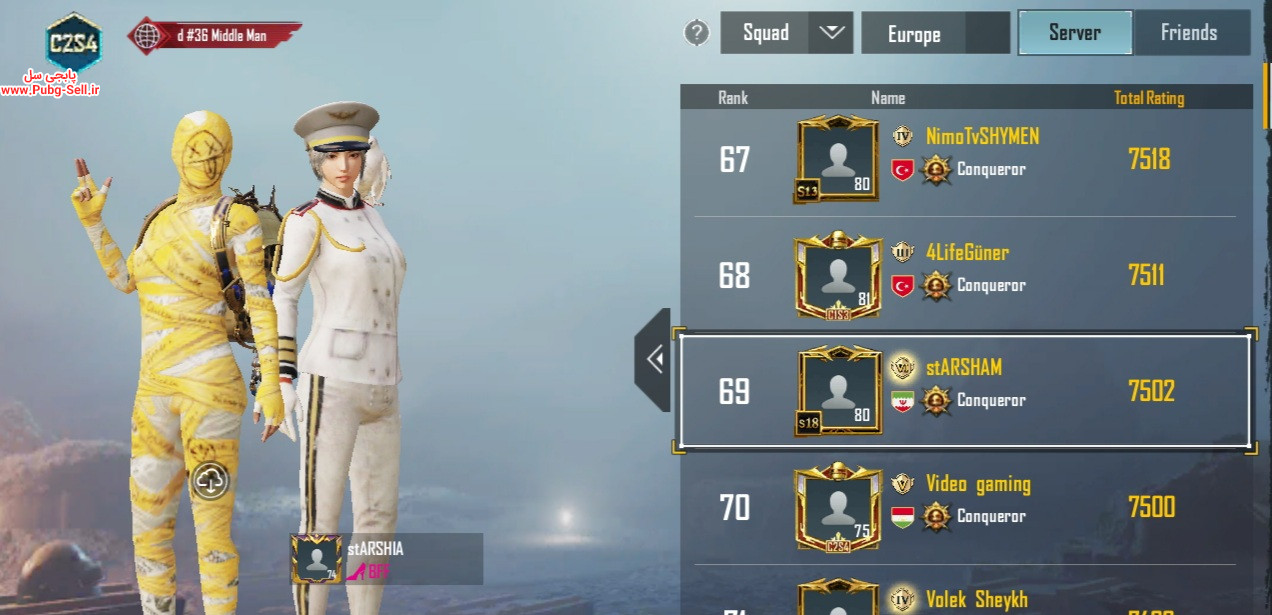Switch to the Friends tab

1191,33
